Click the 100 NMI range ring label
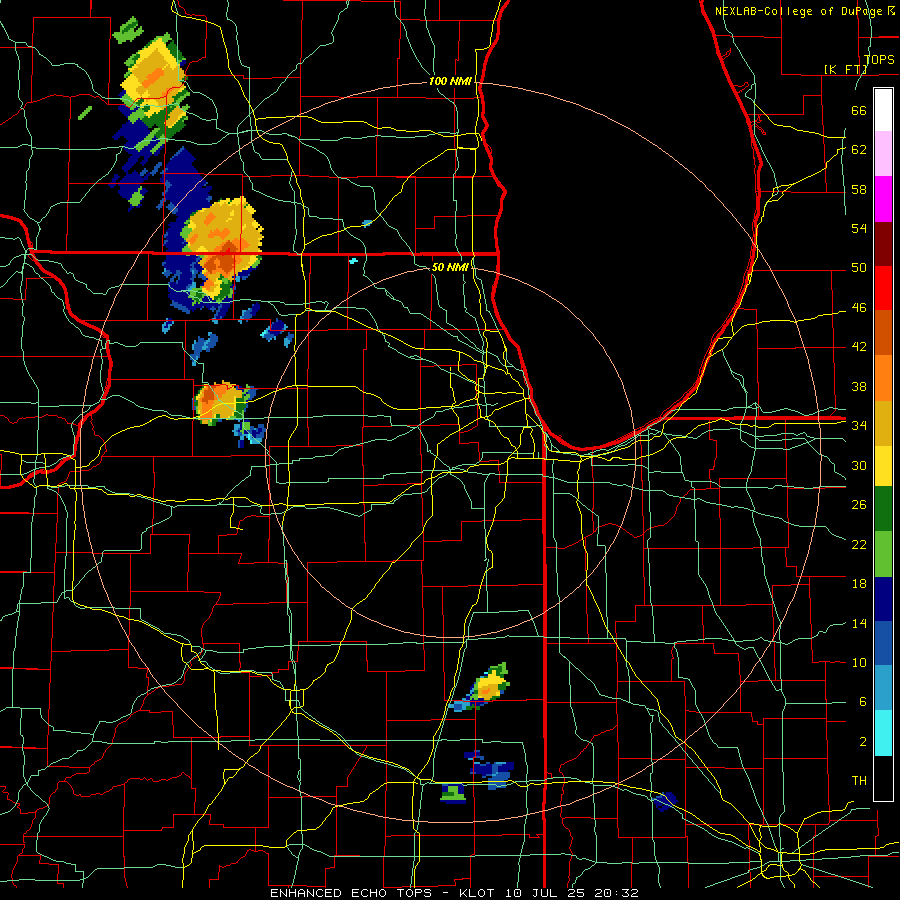 coord(450,81)
